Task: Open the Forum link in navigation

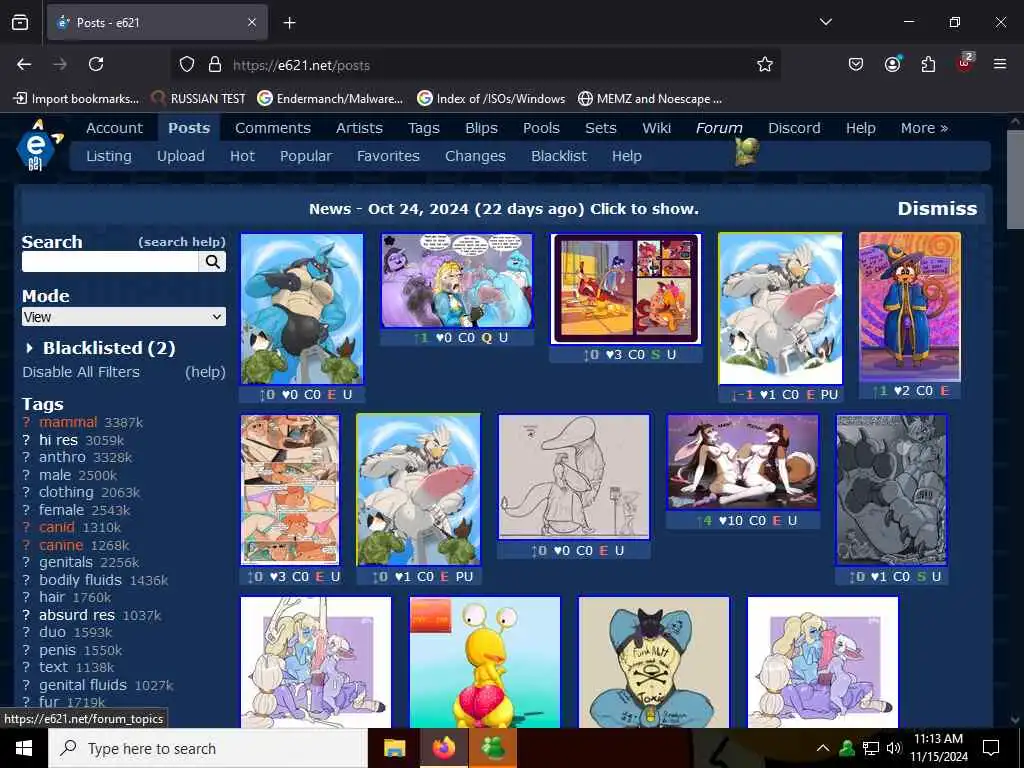Action: [719, 128]
